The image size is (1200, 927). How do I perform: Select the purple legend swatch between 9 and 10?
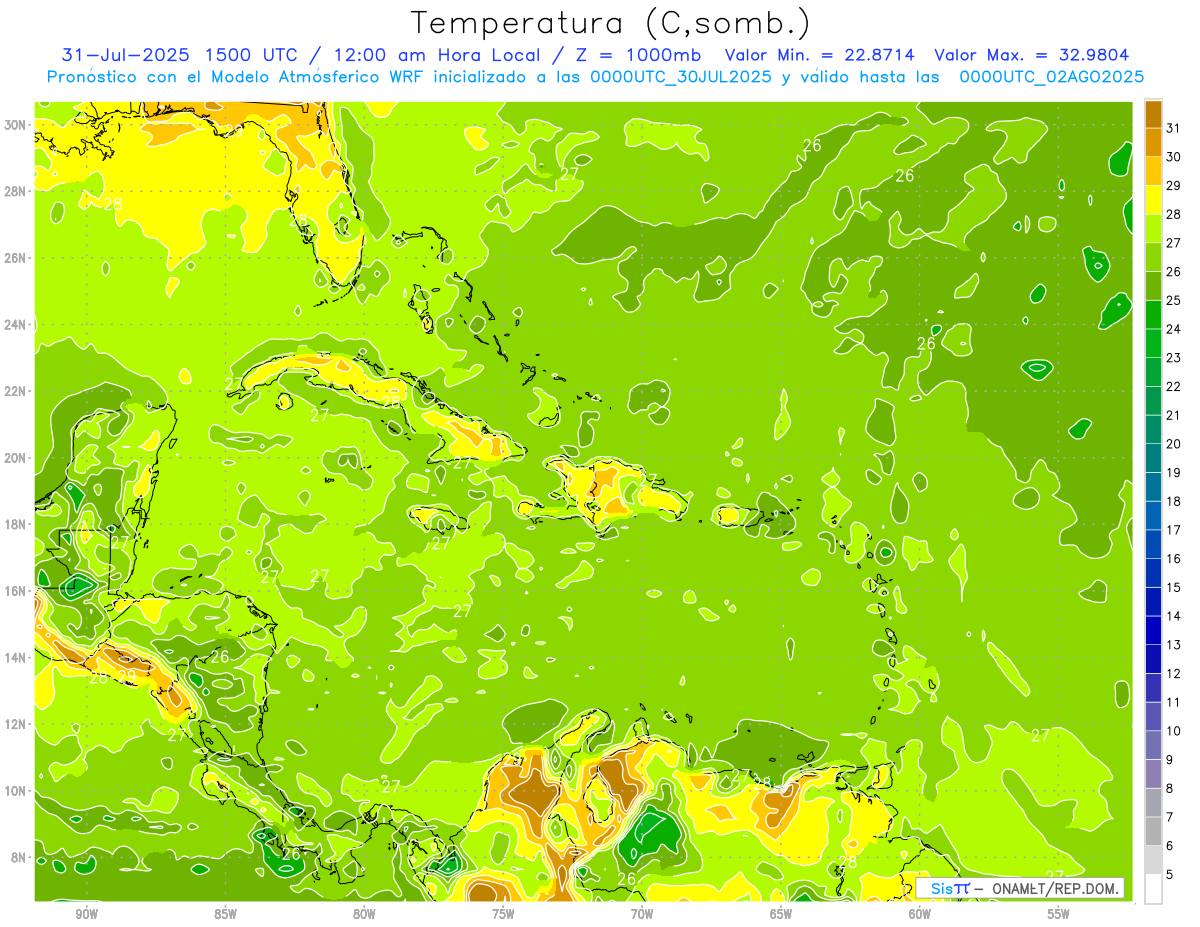1153,745
